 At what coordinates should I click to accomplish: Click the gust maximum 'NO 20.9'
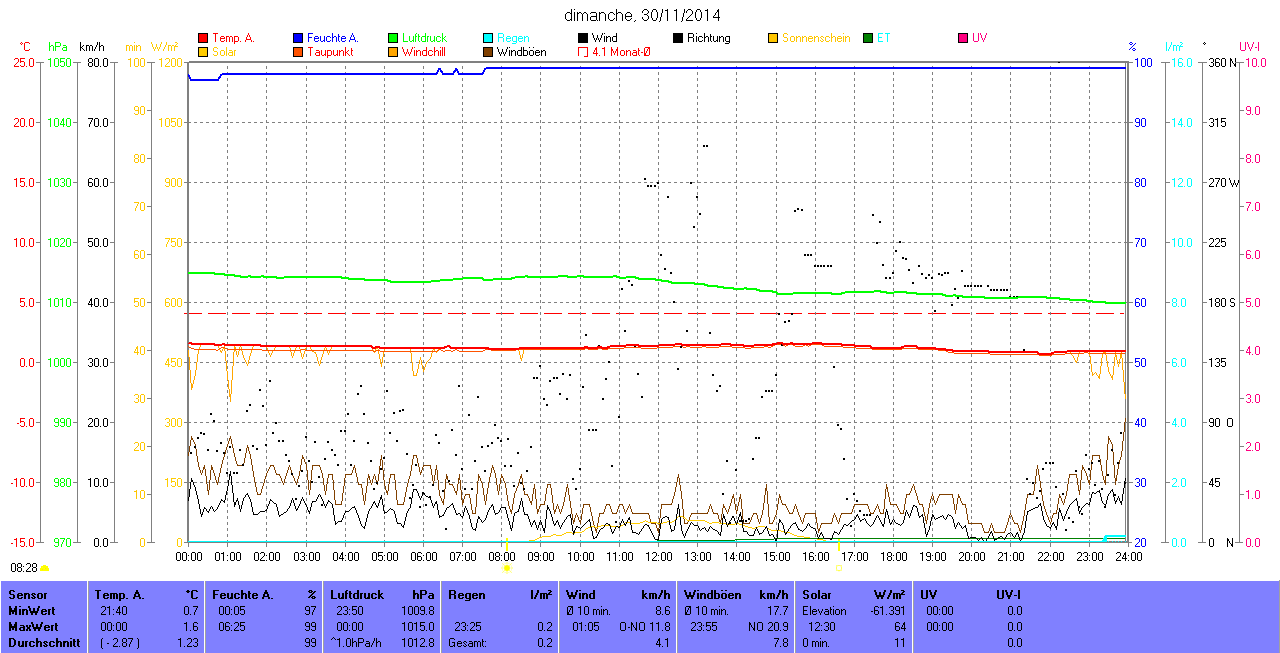point(767,627)
